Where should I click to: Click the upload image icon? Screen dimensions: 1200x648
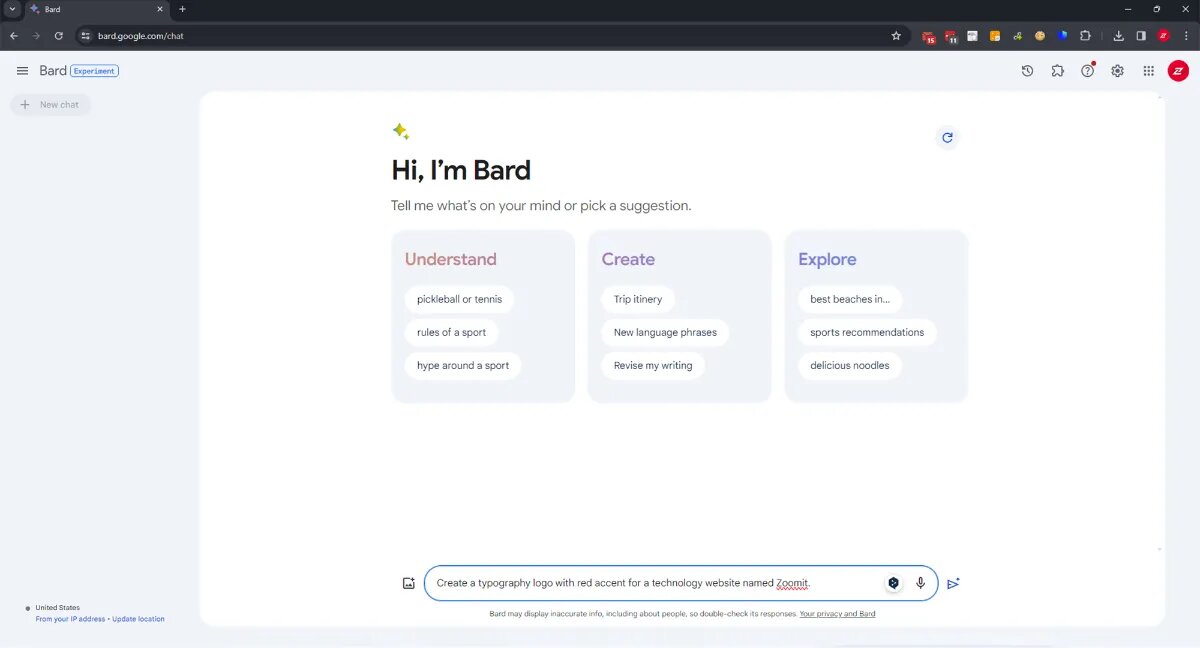point(408,583)
